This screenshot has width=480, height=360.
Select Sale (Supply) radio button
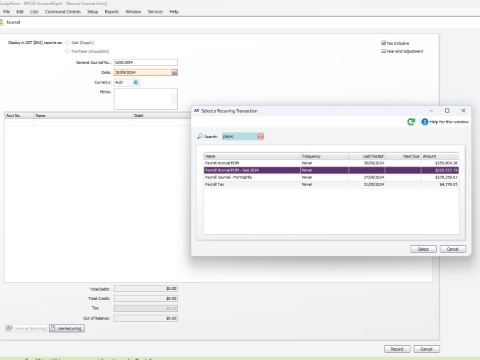[x=67, y=43]
